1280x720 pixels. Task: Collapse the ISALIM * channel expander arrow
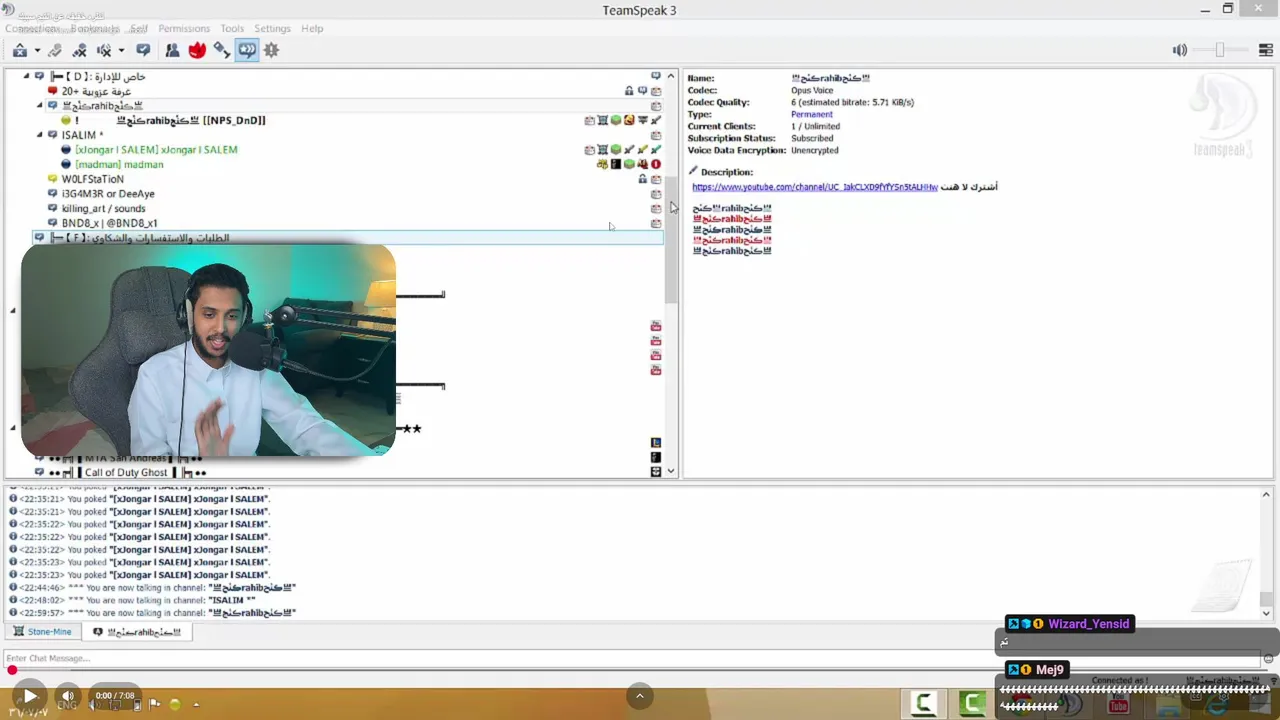pyautogui.click(x=40, y=134)
